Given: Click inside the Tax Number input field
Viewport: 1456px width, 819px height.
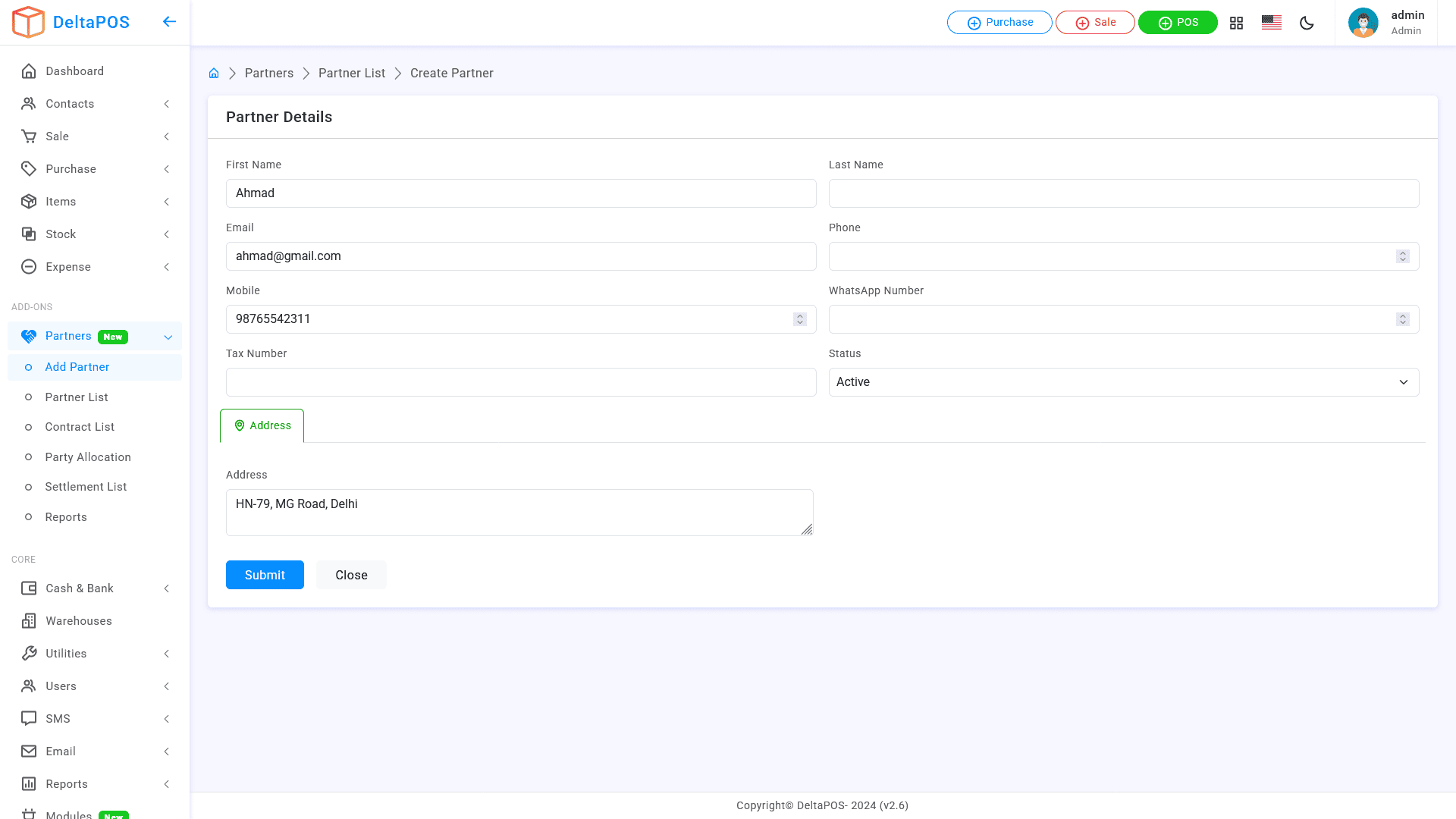Looking at the screenshot, I should tap(520, 381).
